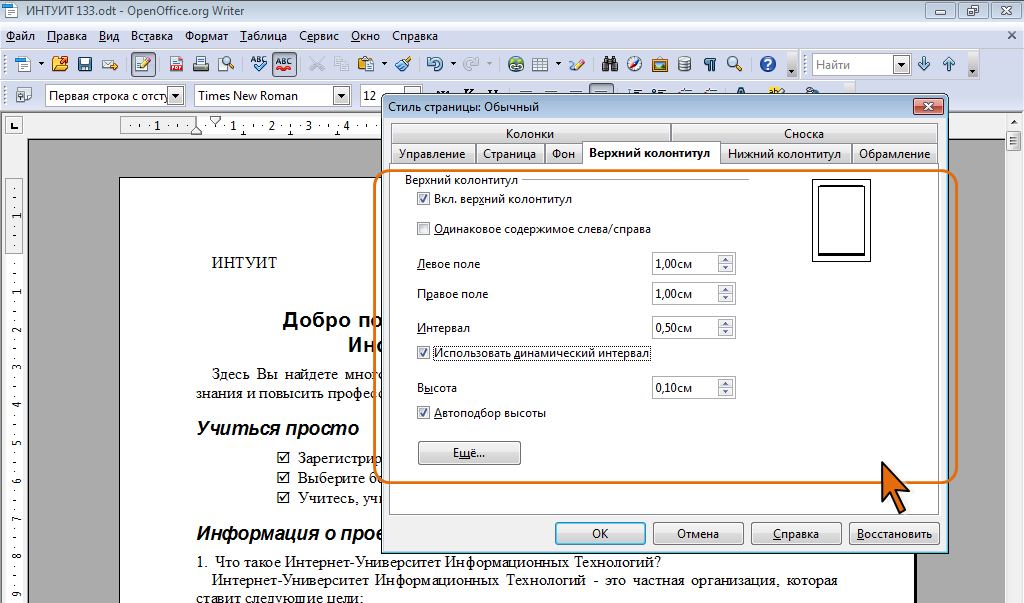
Task: Export directly as PDF
Action: [176, 64]
